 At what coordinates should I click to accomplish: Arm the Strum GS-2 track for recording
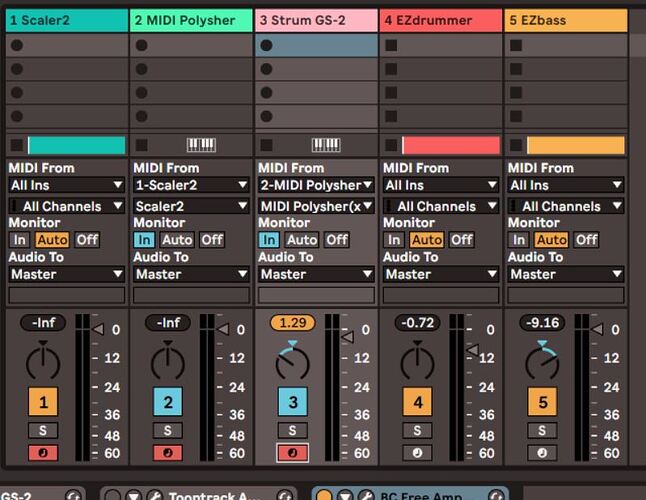point(293,453)
